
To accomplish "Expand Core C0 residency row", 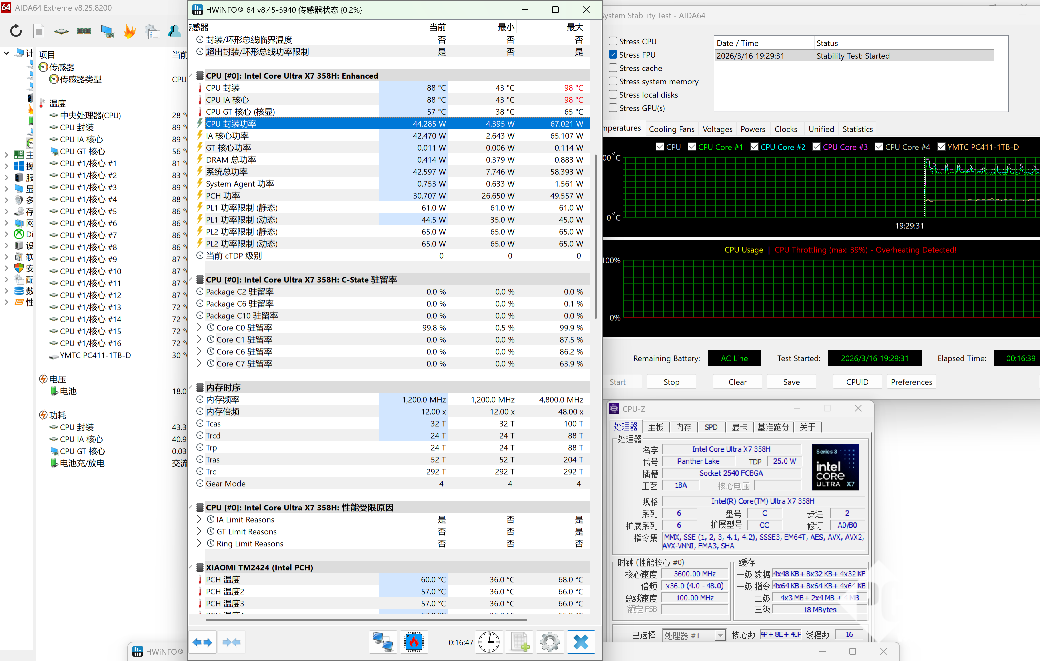I will 199,327.
